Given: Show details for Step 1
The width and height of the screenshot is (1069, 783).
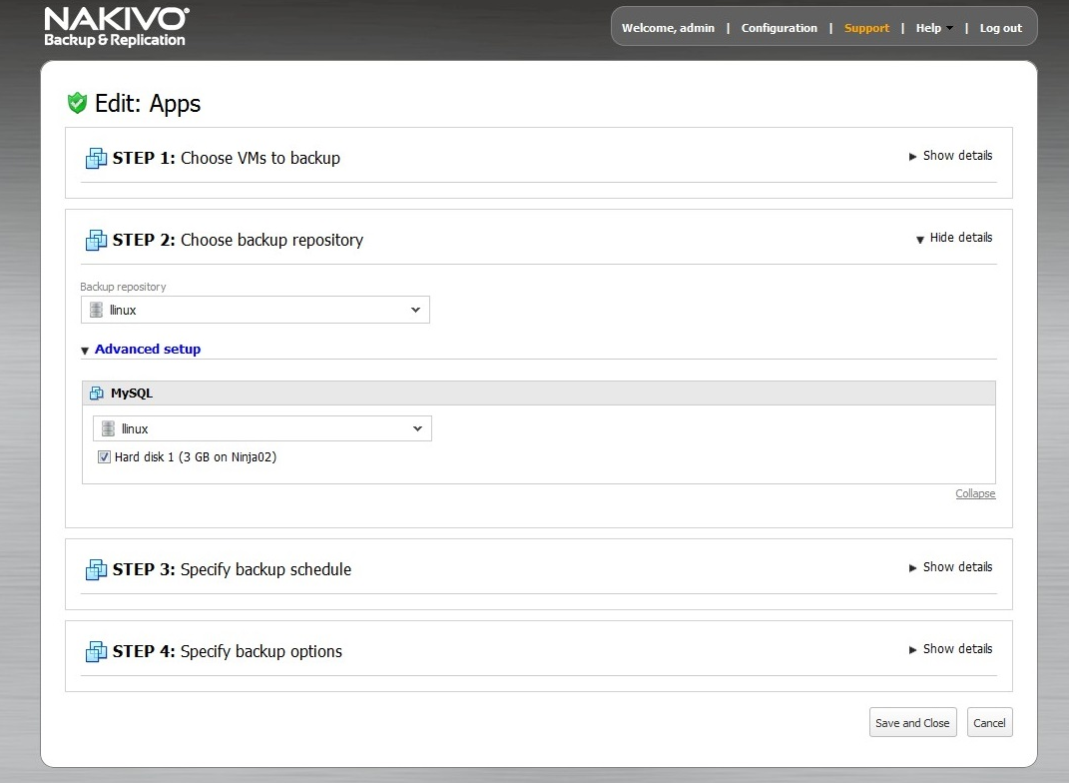Looking at the screenshot, I should coord(950,156).
